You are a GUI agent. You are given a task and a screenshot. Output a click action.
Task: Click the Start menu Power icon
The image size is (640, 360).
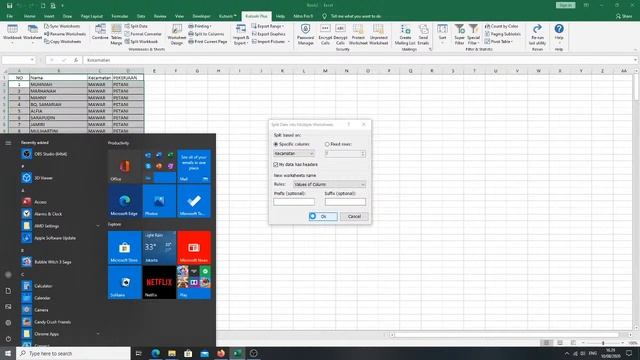coord(8,339)
